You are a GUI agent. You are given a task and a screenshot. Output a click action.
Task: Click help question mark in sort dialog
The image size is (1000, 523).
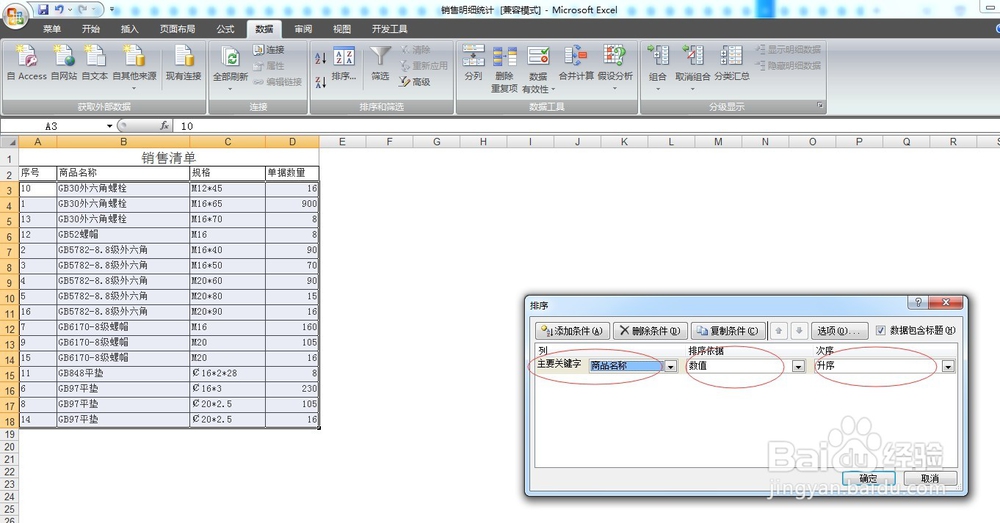point(918,302)
